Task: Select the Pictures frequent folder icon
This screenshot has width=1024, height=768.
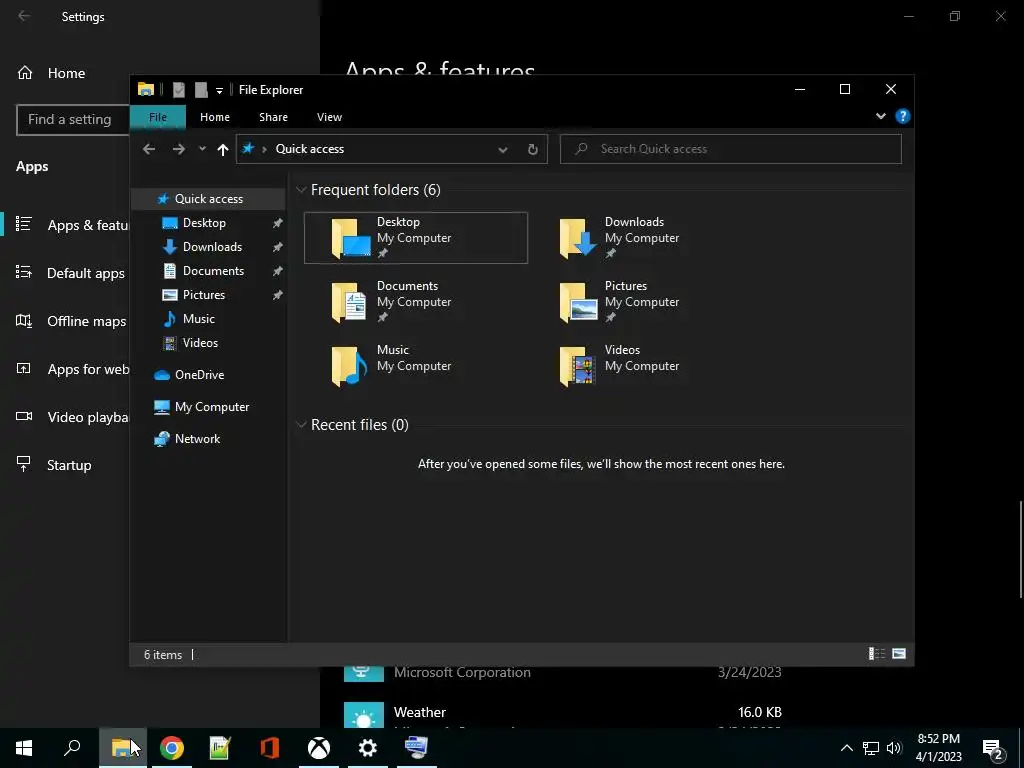Action: (579, 302)
